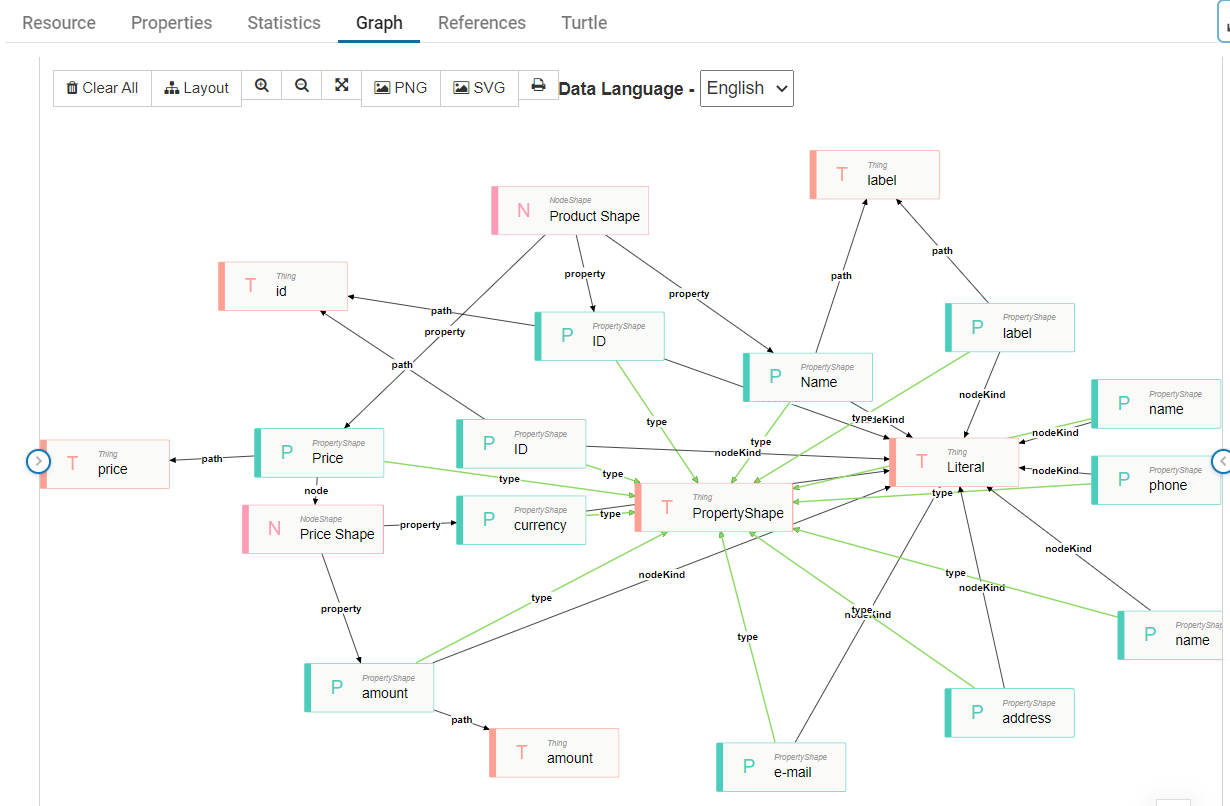Switch to the Turtle tab

(x=584, y=22)
